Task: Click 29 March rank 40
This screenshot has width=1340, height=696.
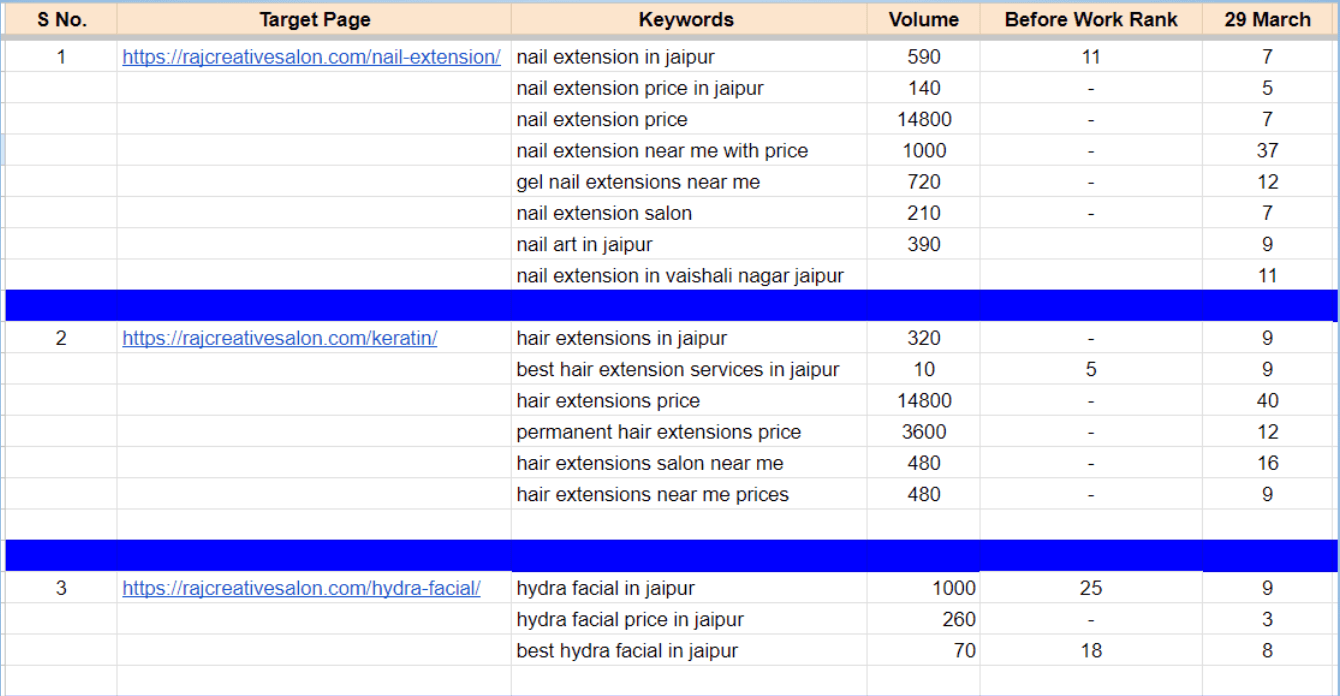Action: point(1267,400)
